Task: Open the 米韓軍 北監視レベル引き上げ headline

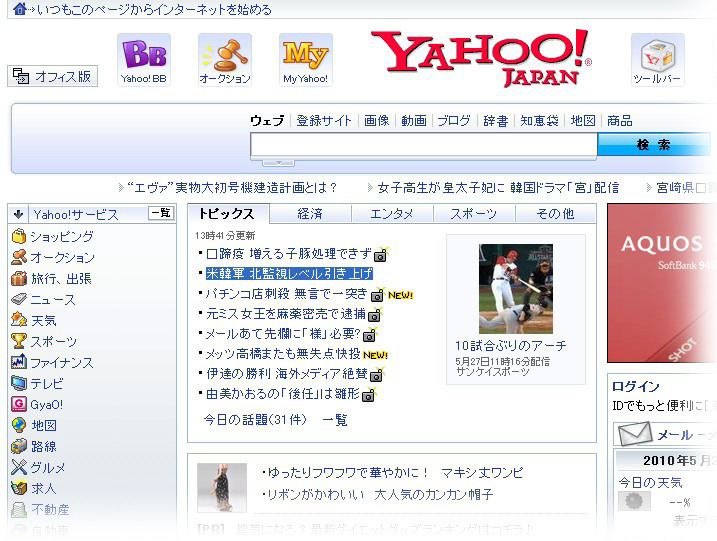Action: [x=289, y=273]
